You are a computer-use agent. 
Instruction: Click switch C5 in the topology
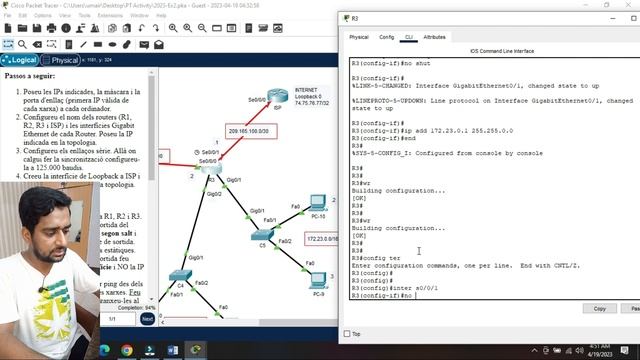click(262, 235)
